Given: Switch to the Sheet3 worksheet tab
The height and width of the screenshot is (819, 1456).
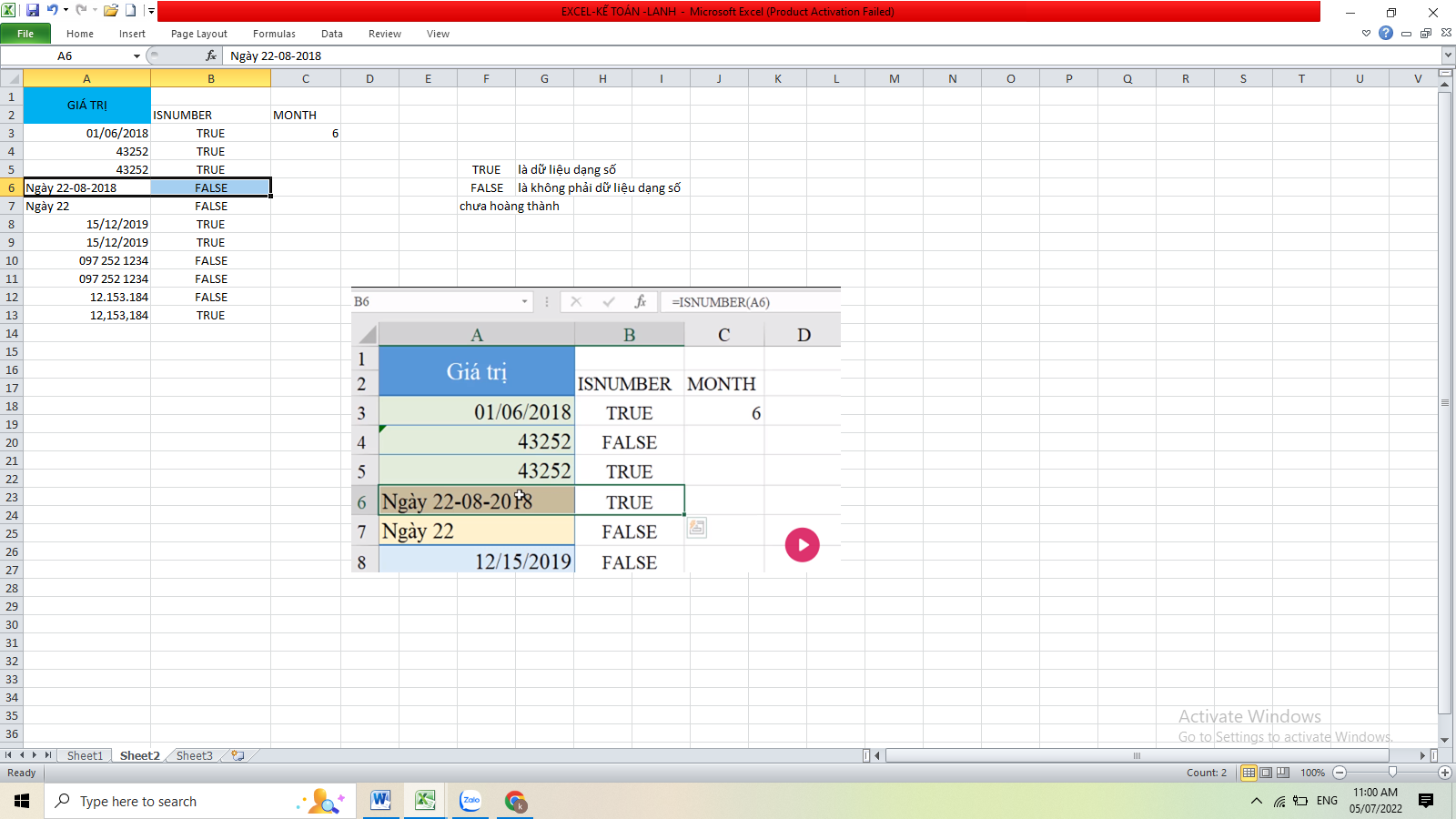Looking at the screenshot, I should (194, 755).
